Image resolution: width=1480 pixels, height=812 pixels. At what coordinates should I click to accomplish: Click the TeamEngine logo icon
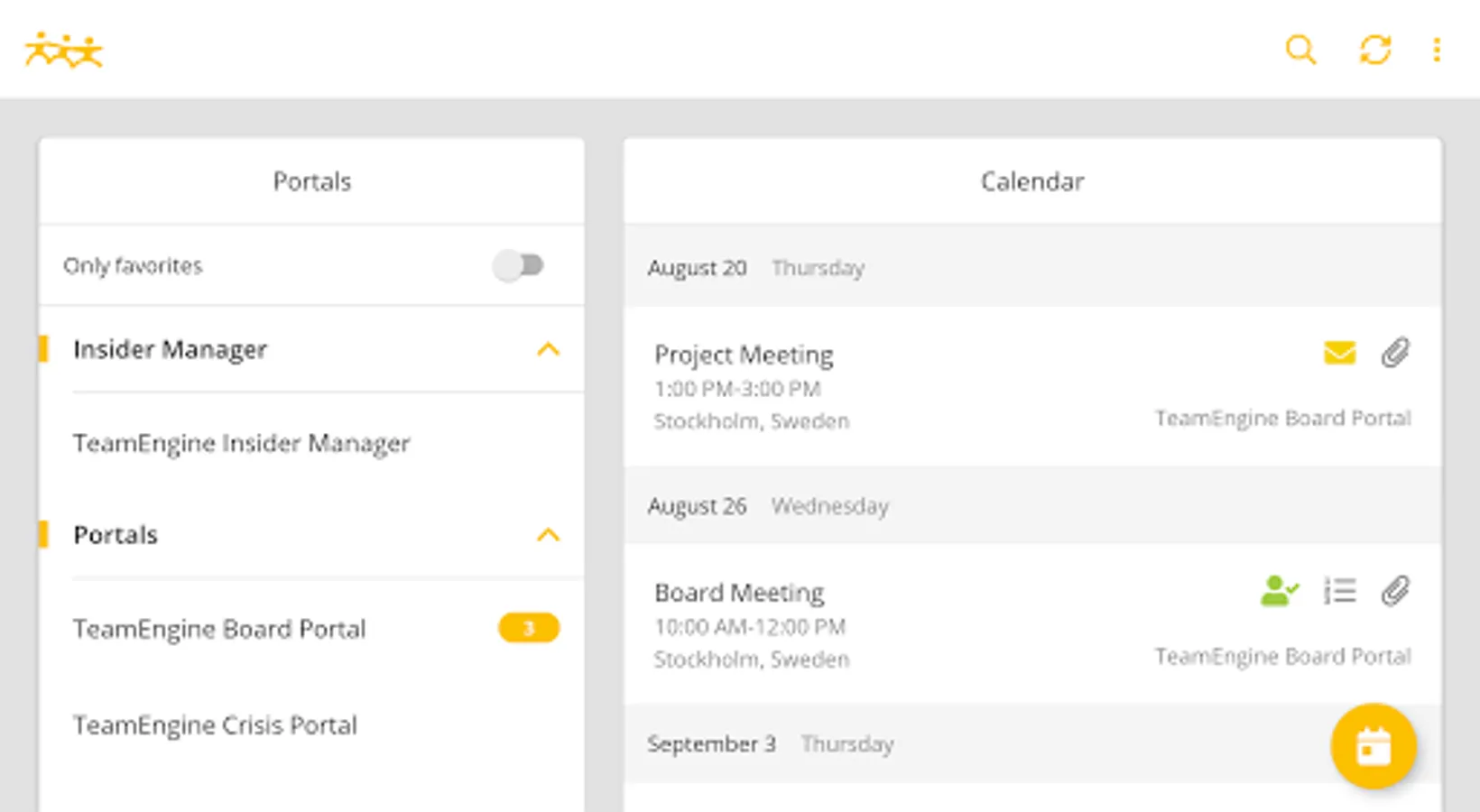click(63, 51)
